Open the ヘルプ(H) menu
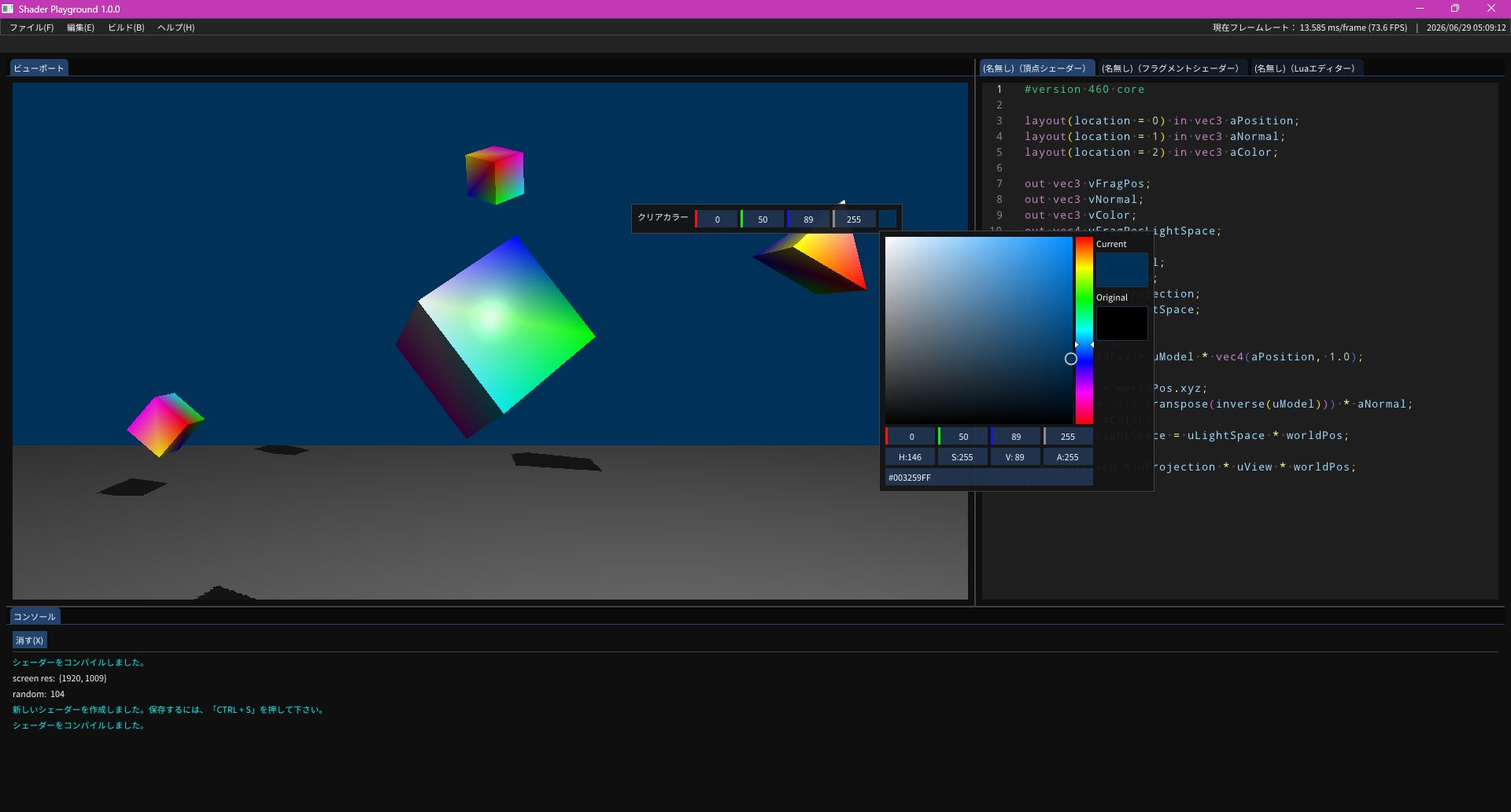Image resolution: width=1511 pixels, height=812 pixels. point(176,28)
